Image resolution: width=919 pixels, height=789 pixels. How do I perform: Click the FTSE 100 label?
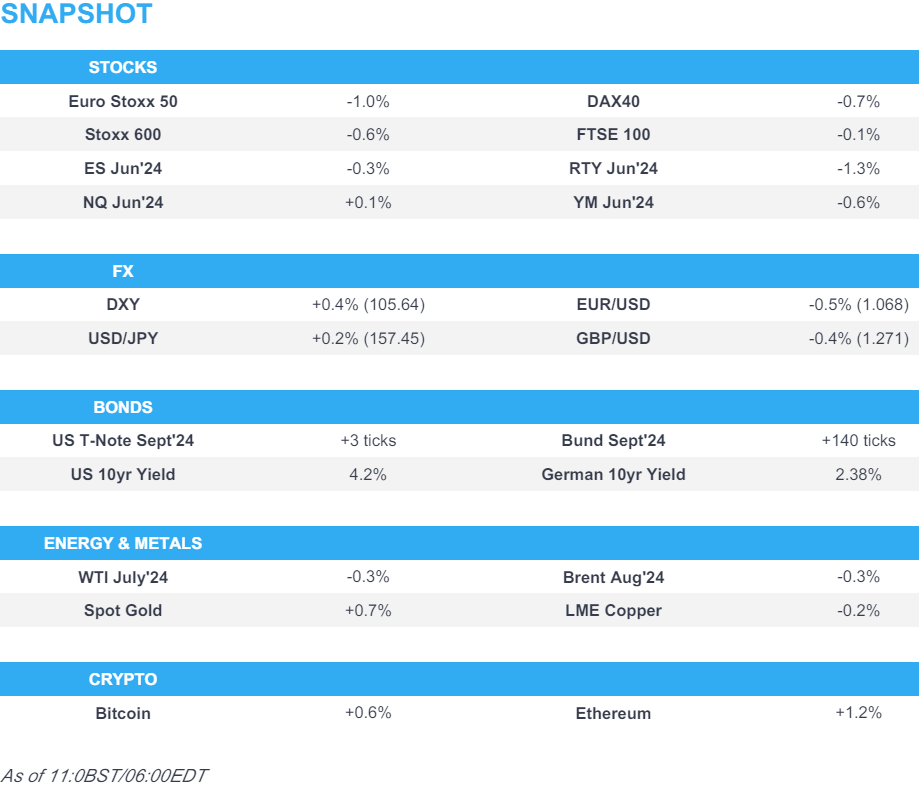[613, 135]
